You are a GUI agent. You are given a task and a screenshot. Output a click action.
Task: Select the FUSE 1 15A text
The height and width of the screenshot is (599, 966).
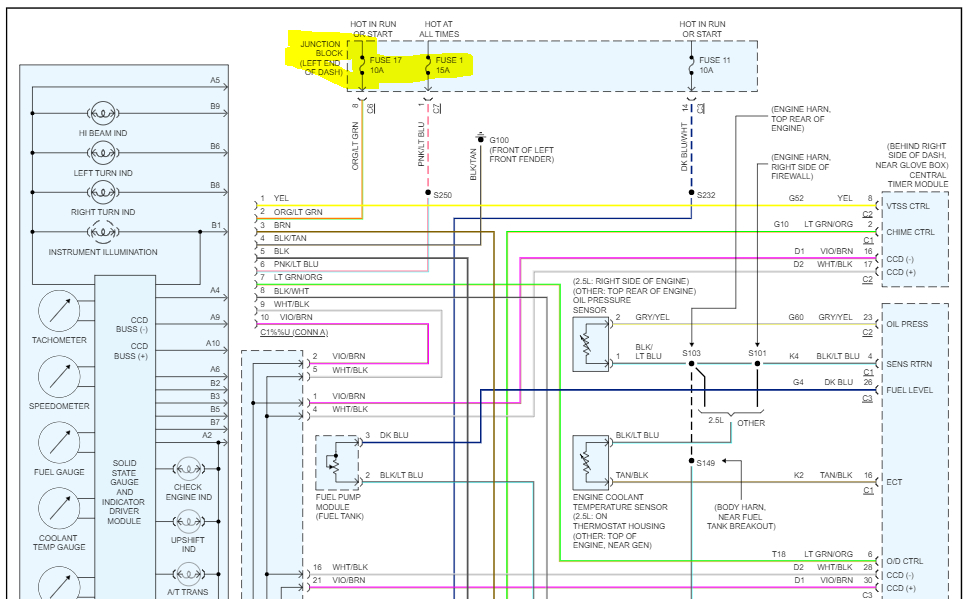click(449, 65)
